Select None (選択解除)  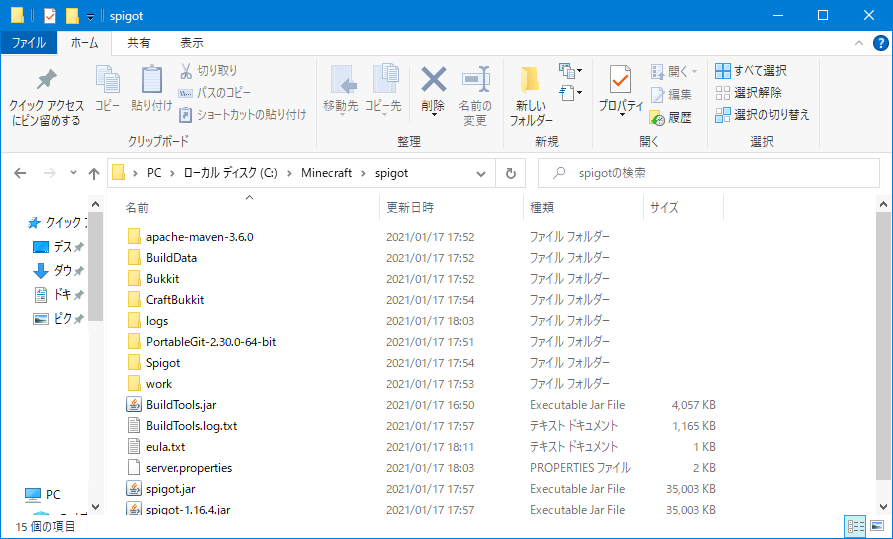748,92
